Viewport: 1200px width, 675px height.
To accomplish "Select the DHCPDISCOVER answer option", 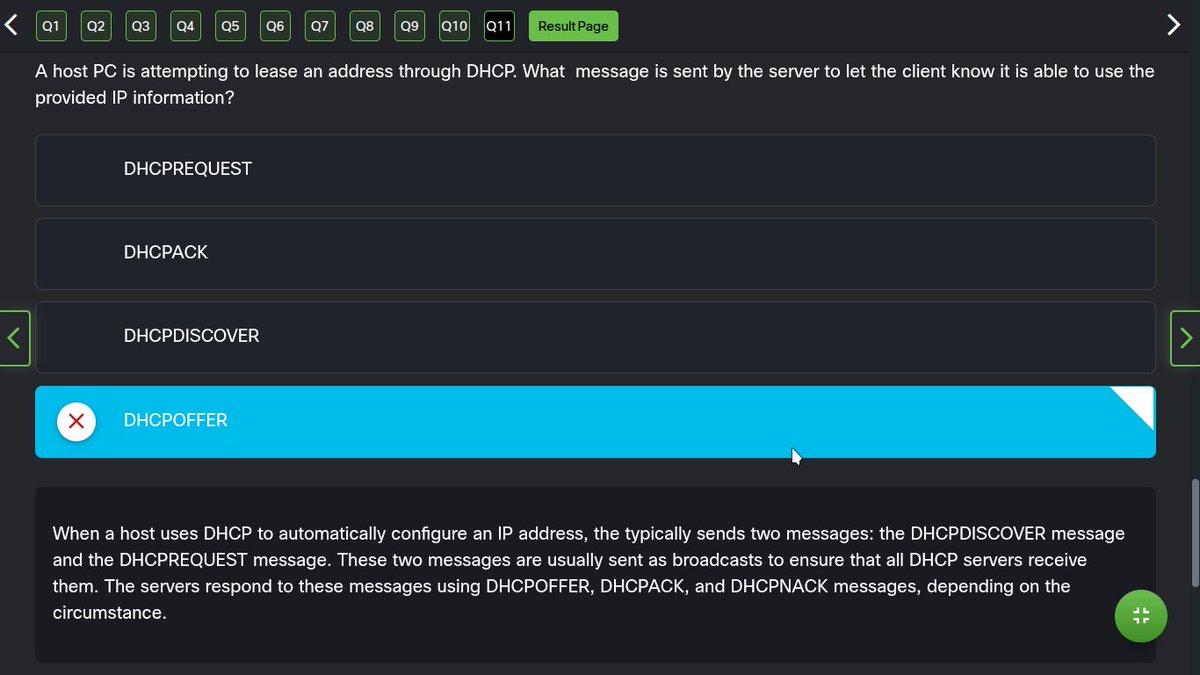I will 595,336.
